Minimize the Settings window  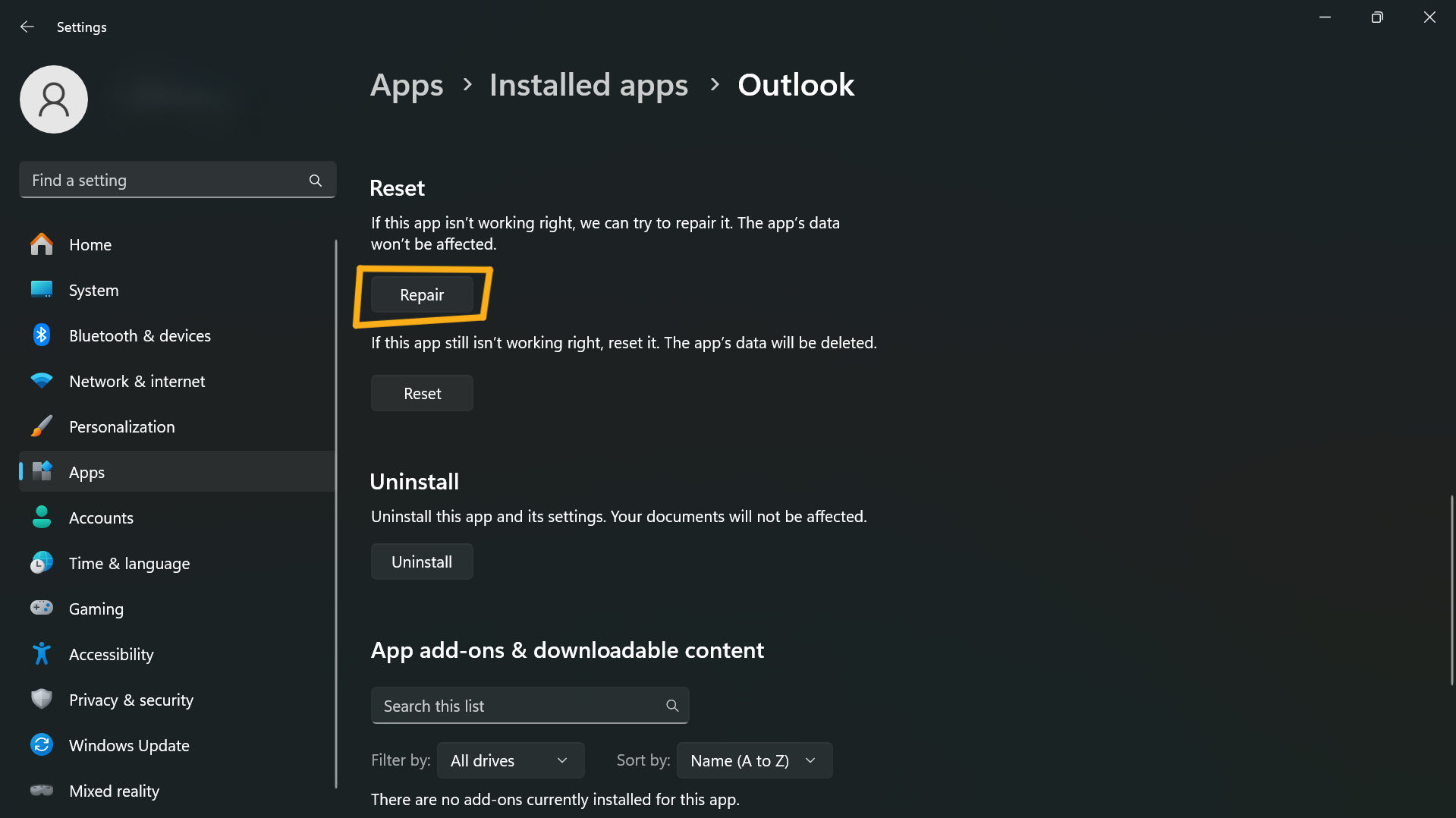[x=1325, y=17]
